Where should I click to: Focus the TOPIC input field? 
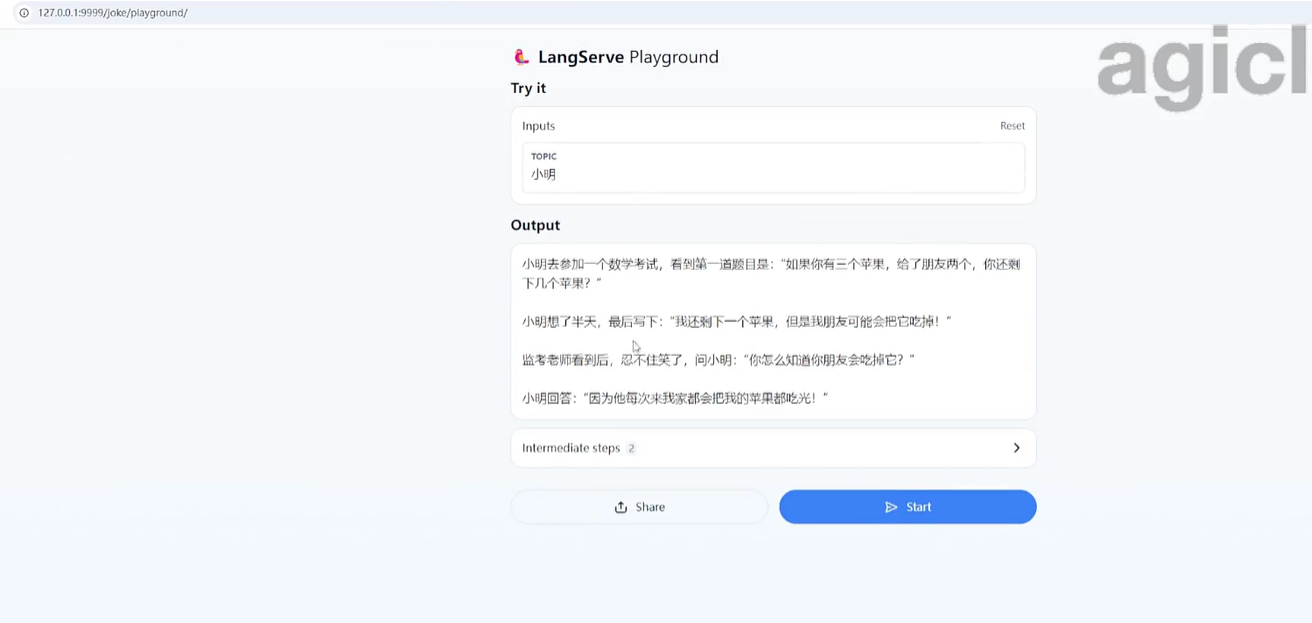pos(773,167)
